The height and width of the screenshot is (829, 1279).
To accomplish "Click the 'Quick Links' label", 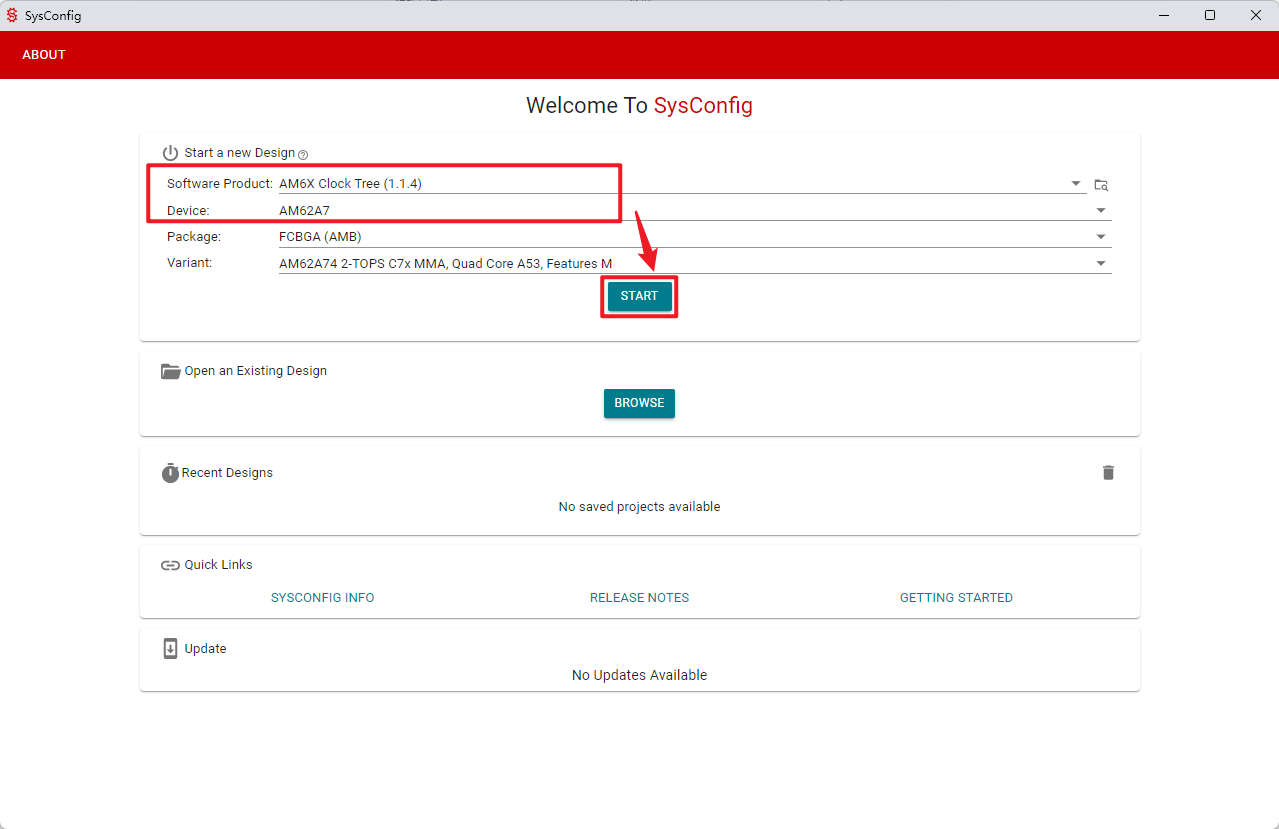I will pos(219,565).
